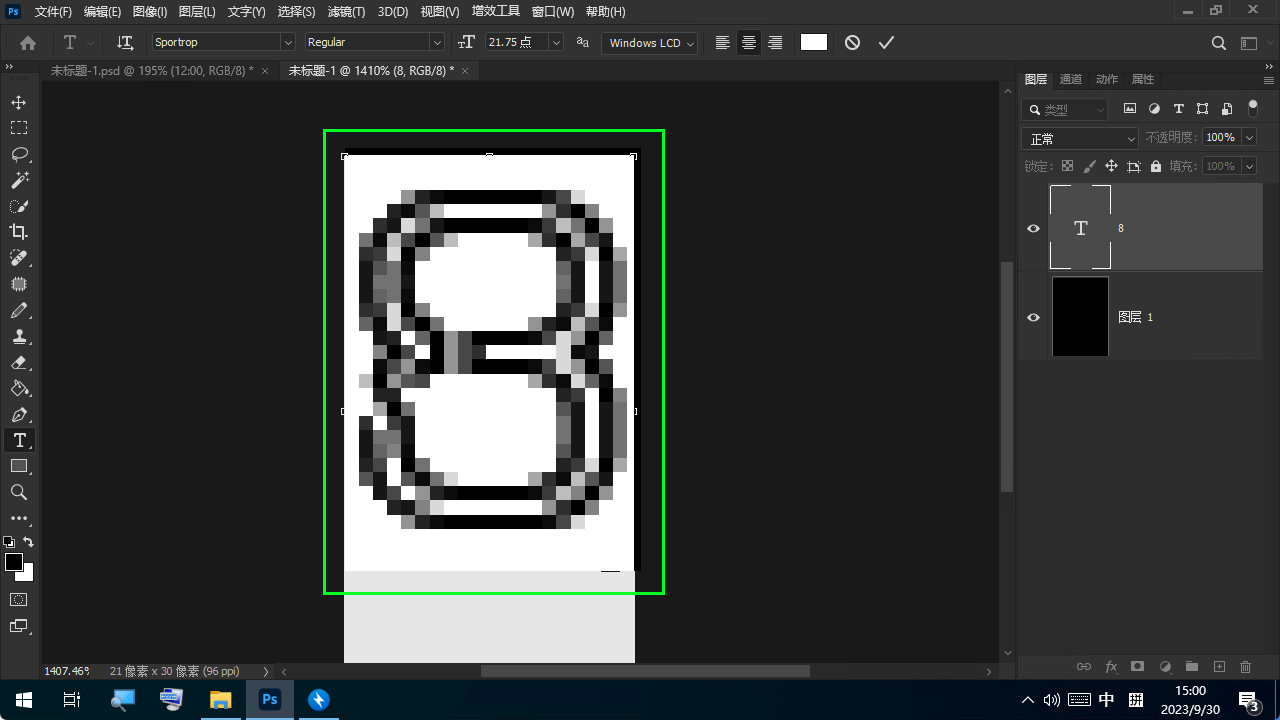Toggle center text alignment
The image size is (1280, 720).
tap(748, 43)
